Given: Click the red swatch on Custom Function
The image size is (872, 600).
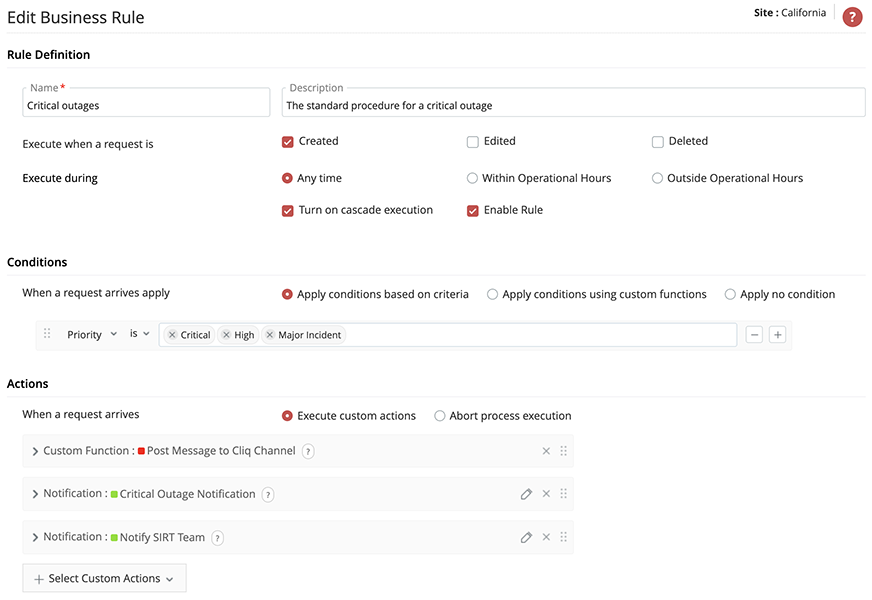Looking at the screenshot, I should point(141,451).
